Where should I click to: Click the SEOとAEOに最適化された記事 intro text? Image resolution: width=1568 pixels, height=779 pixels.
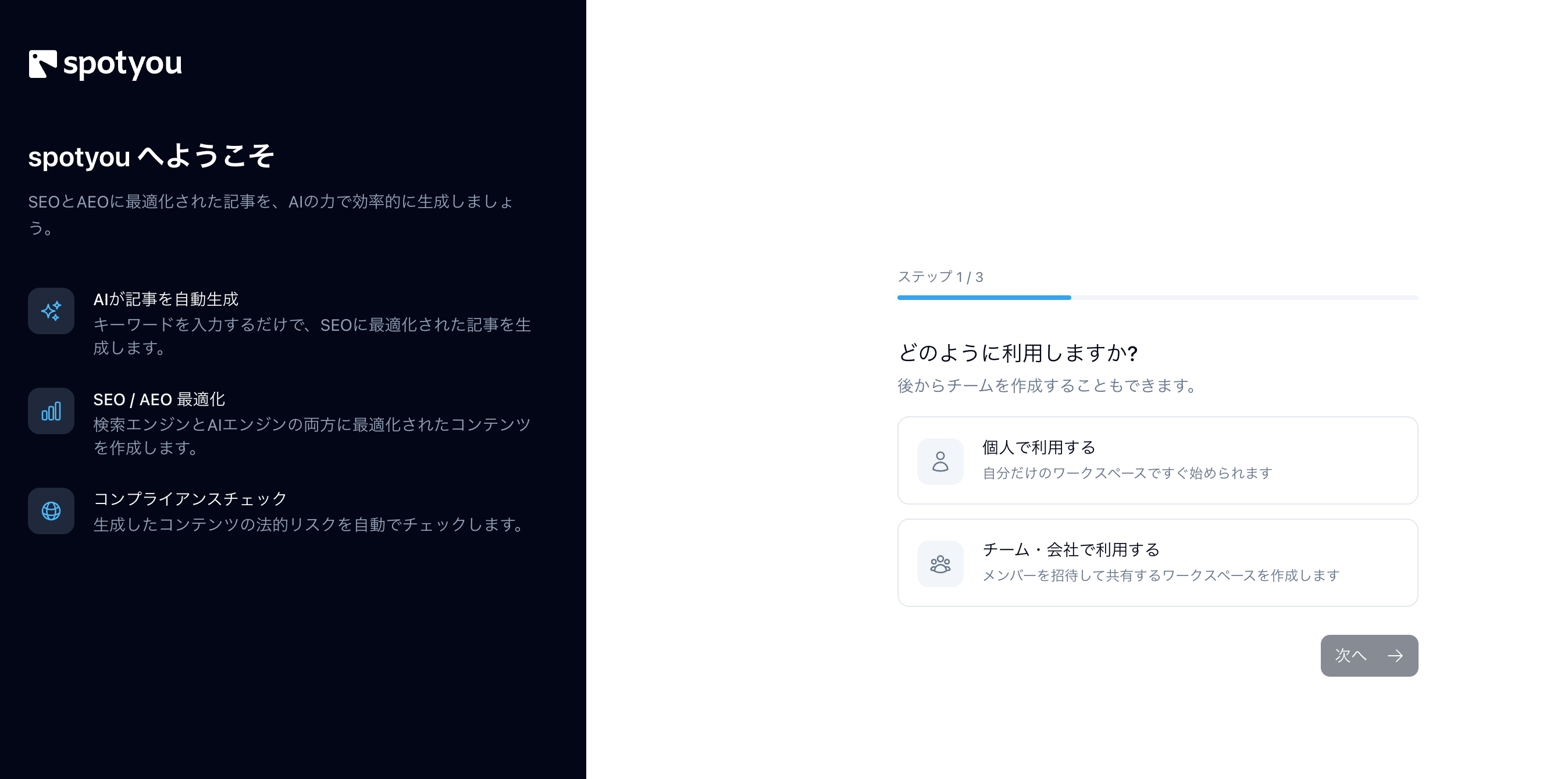[x=272, y=214]
